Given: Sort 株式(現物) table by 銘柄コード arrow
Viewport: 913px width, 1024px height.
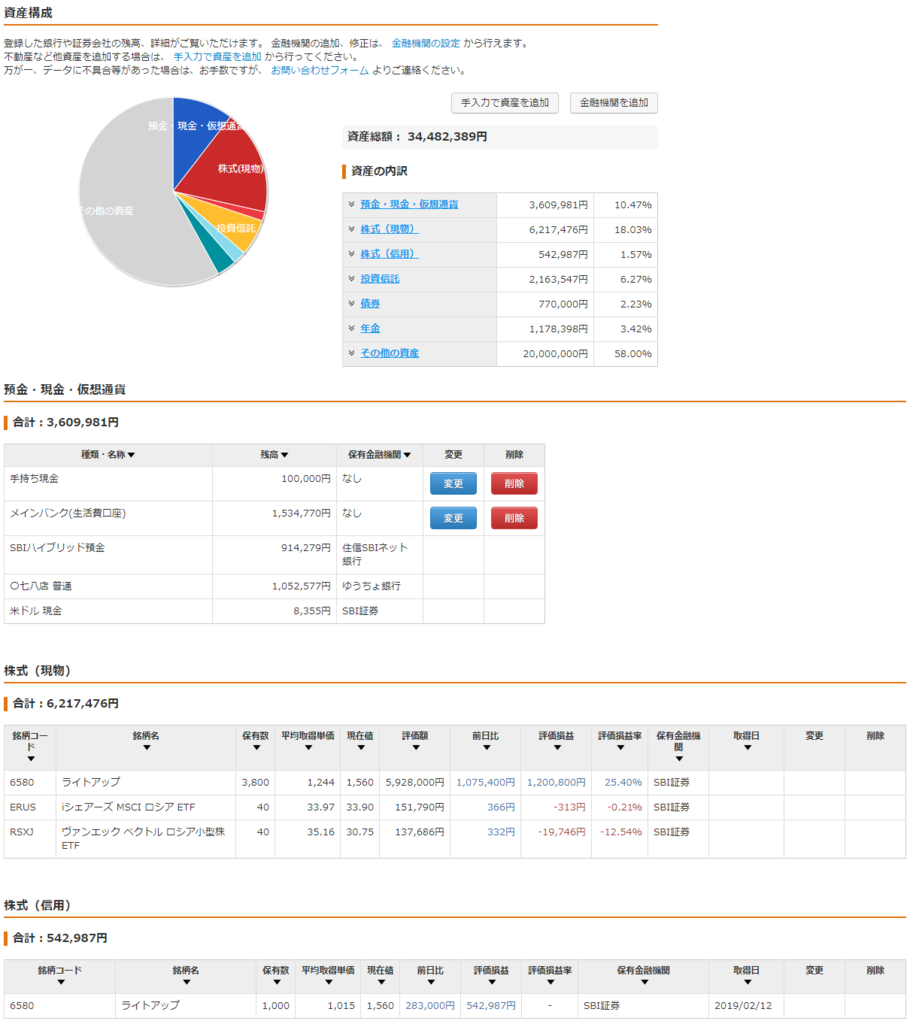Looking at the screenshot, I should [31, 759].
